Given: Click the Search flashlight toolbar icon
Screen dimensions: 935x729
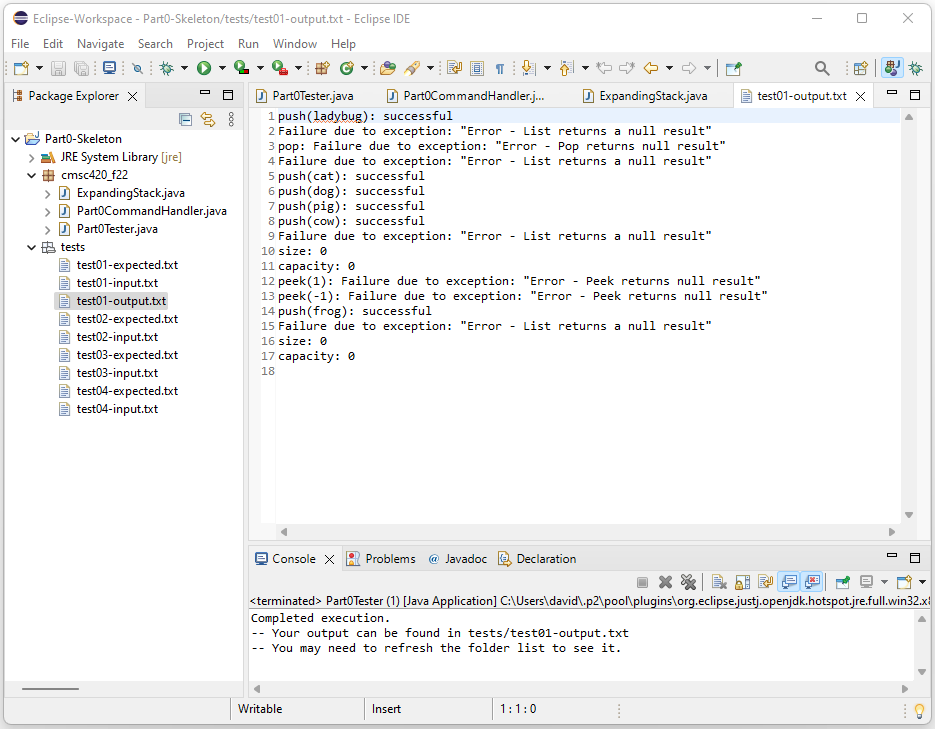Looking at the screenshot, I should pyautogui.click(x=412, y=69).
